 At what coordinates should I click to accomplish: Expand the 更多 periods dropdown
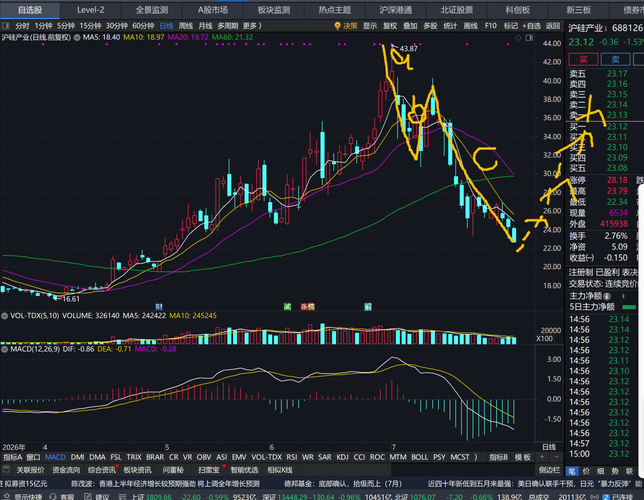tap(252, 26)
